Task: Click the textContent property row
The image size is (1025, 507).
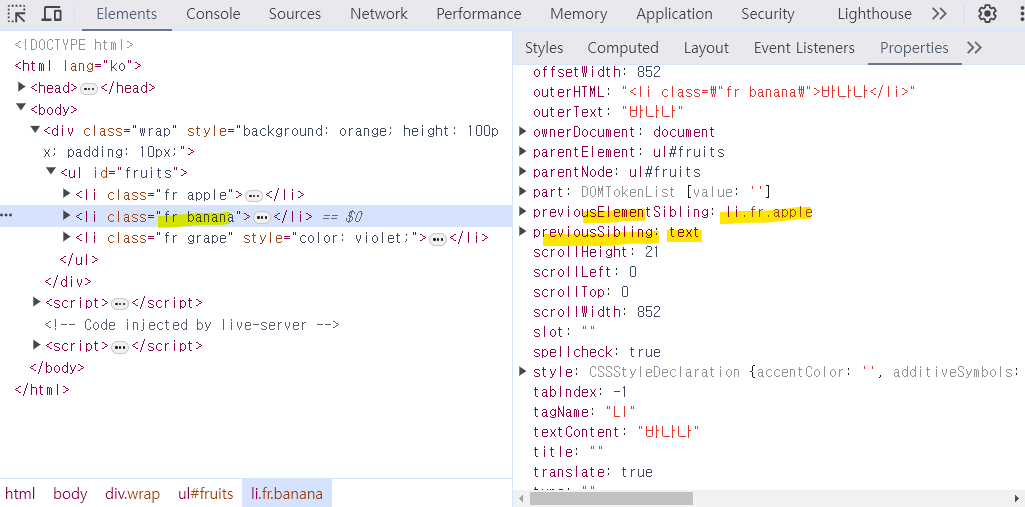Action: (x=616, y=433)
